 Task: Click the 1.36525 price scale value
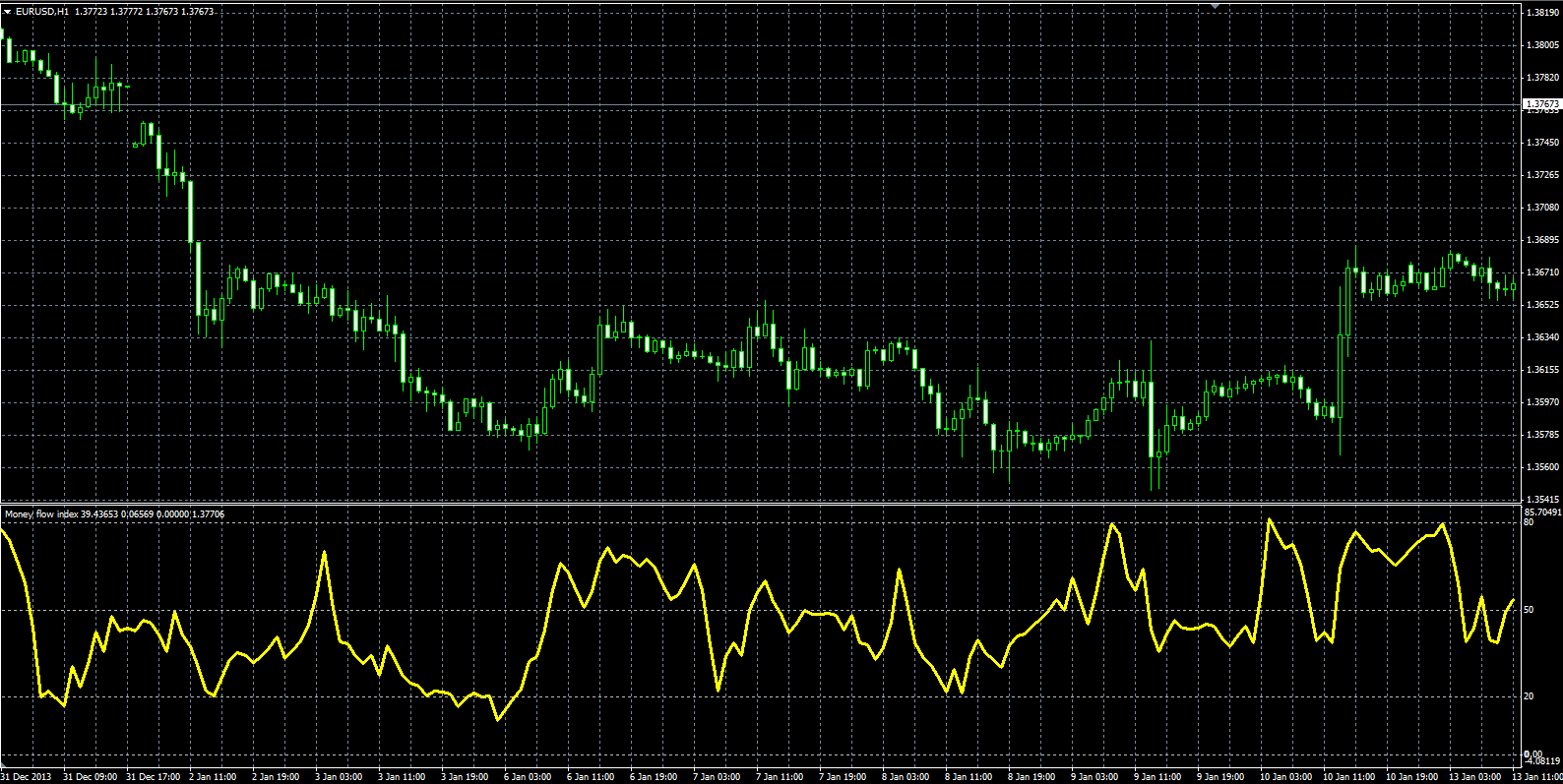tap(1542, 304)
